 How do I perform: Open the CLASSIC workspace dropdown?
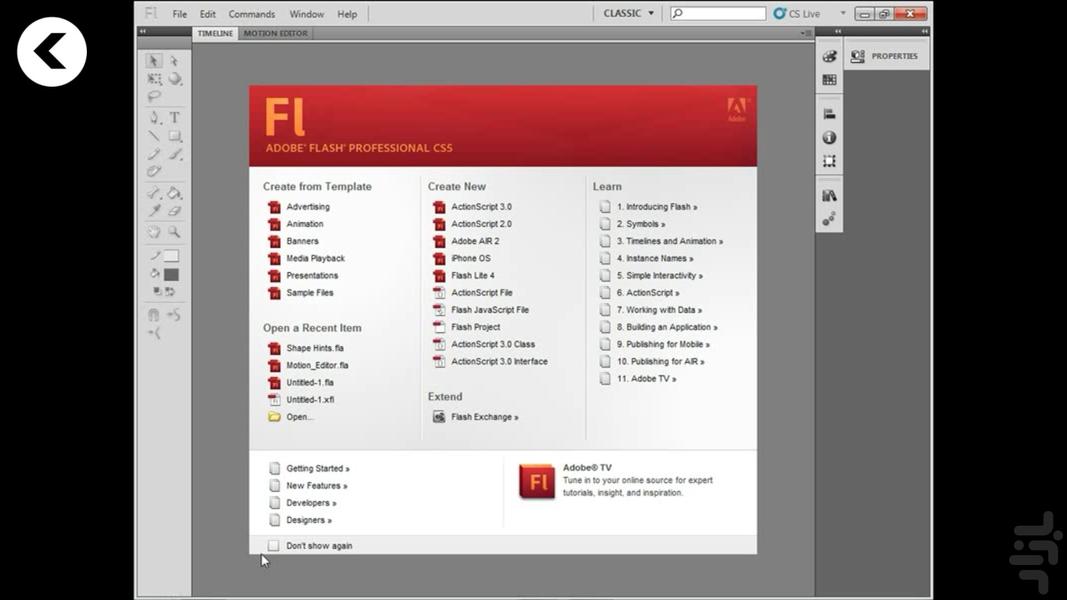coord(628,13)
